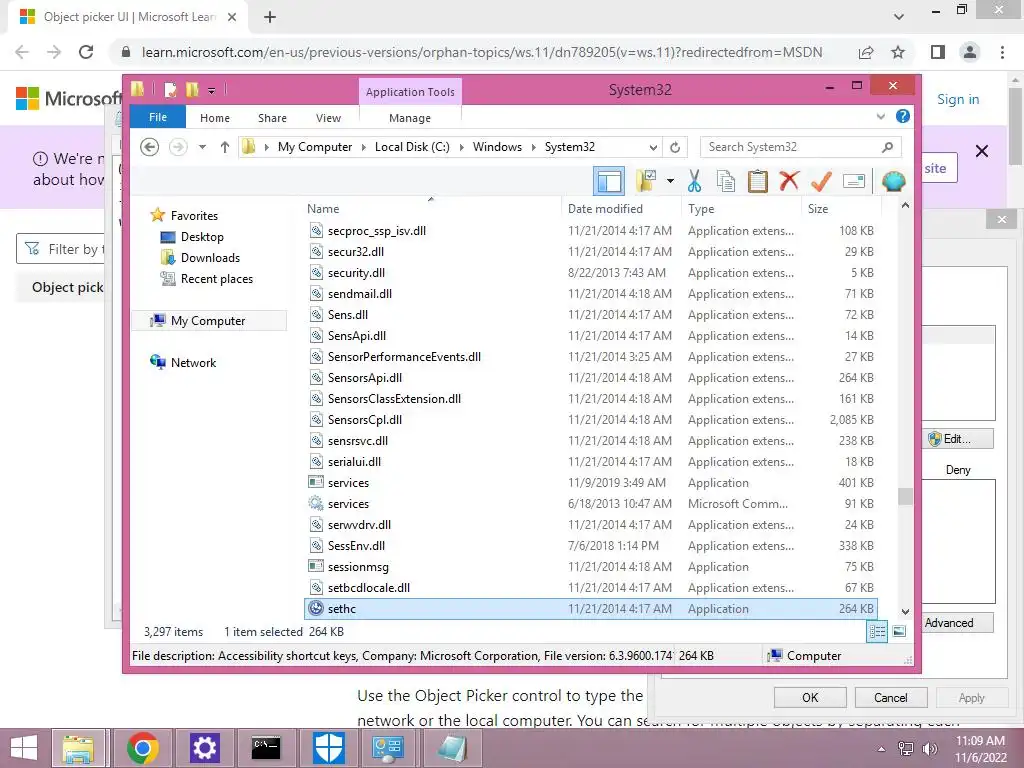The height and width of the screenshot is (768, 1024).
Task: Click Cancel in the background dialog
Action: tap(891, 697)
